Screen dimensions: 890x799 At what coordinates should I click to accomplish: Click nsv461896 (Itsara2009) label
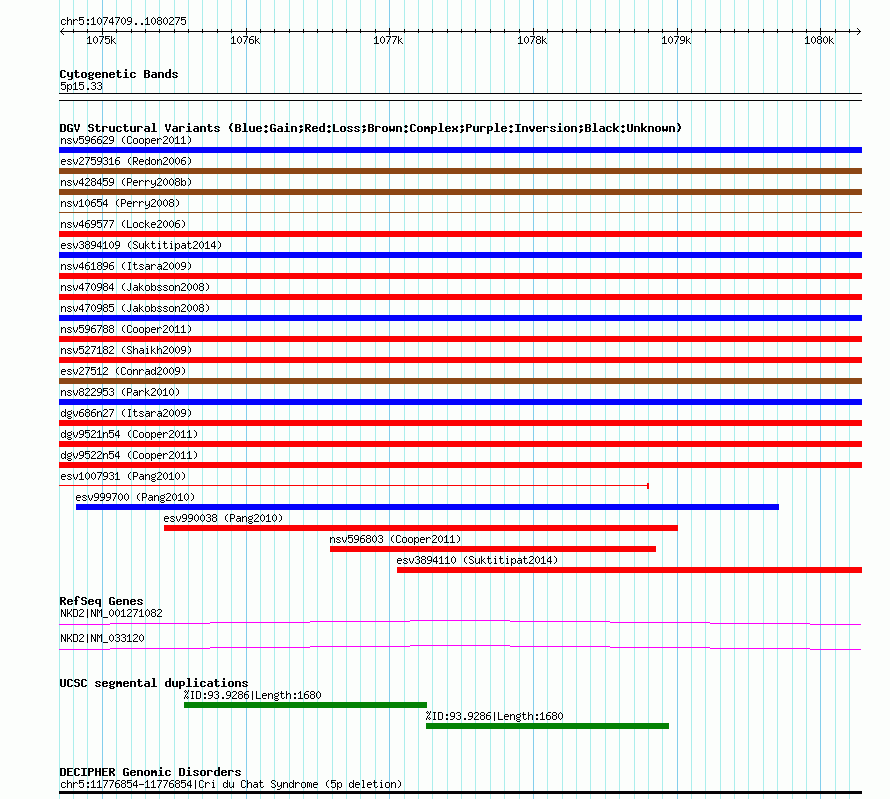tap(126, 266)
